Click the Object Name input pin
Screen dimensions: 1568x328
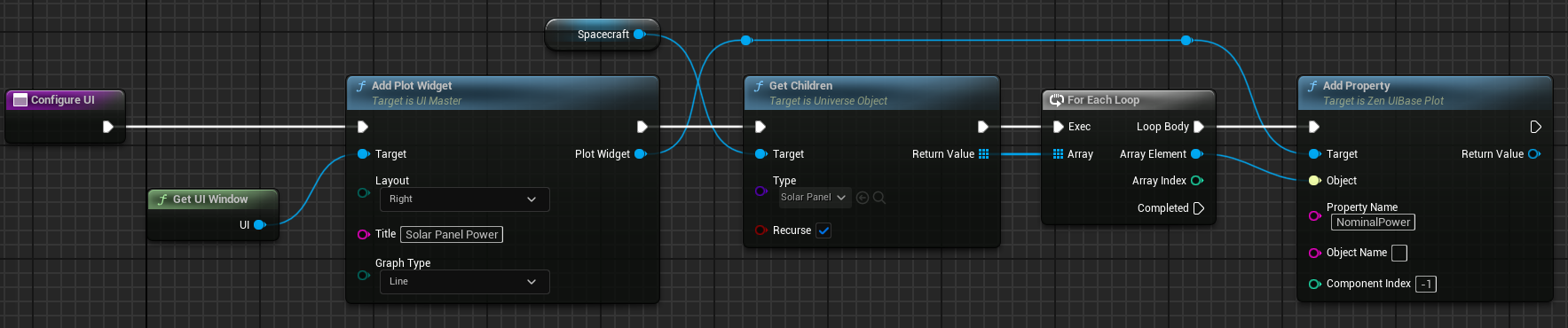(1315, 253)
